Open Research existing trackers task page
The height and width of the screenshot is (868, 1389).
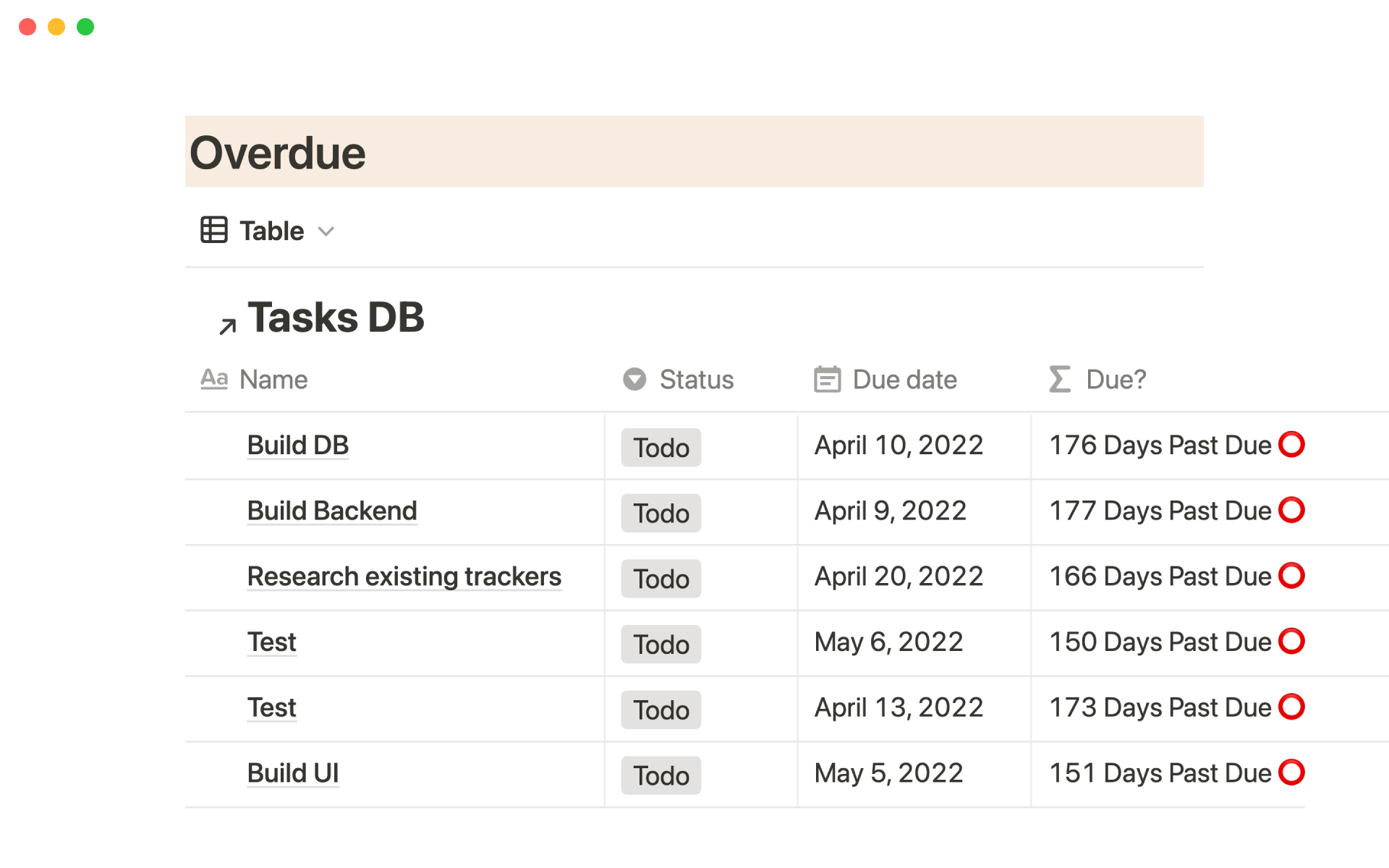404,576
